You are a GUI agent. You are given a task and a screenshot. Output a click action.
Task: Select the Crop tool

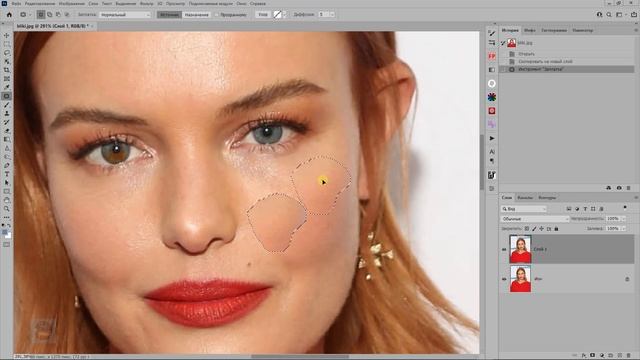(7, 70)
